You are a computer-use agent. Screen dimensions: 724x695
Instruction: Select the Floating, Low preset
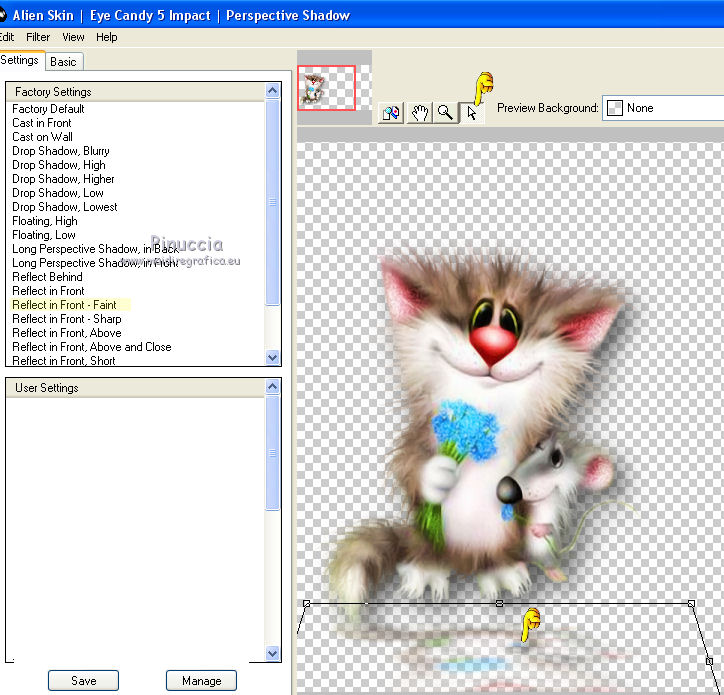44,235
